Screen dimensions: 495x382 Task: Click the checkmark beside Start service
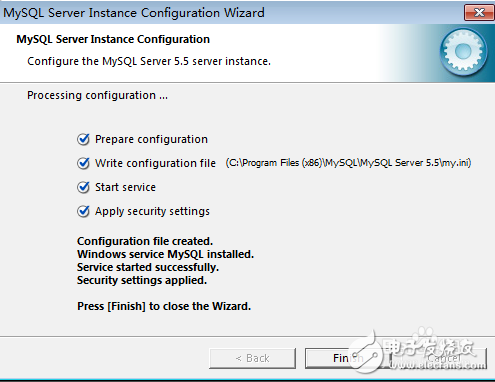83,187
